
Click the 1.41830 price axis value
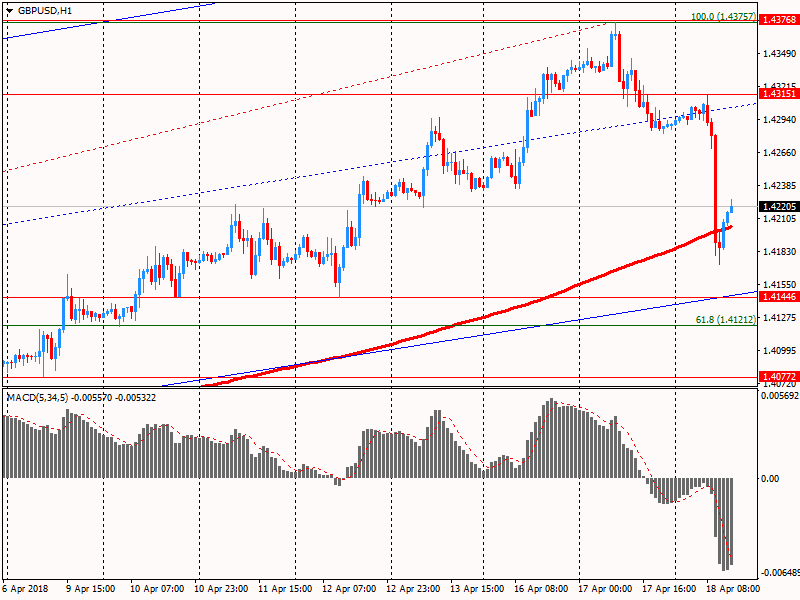(x=780, y=252)
